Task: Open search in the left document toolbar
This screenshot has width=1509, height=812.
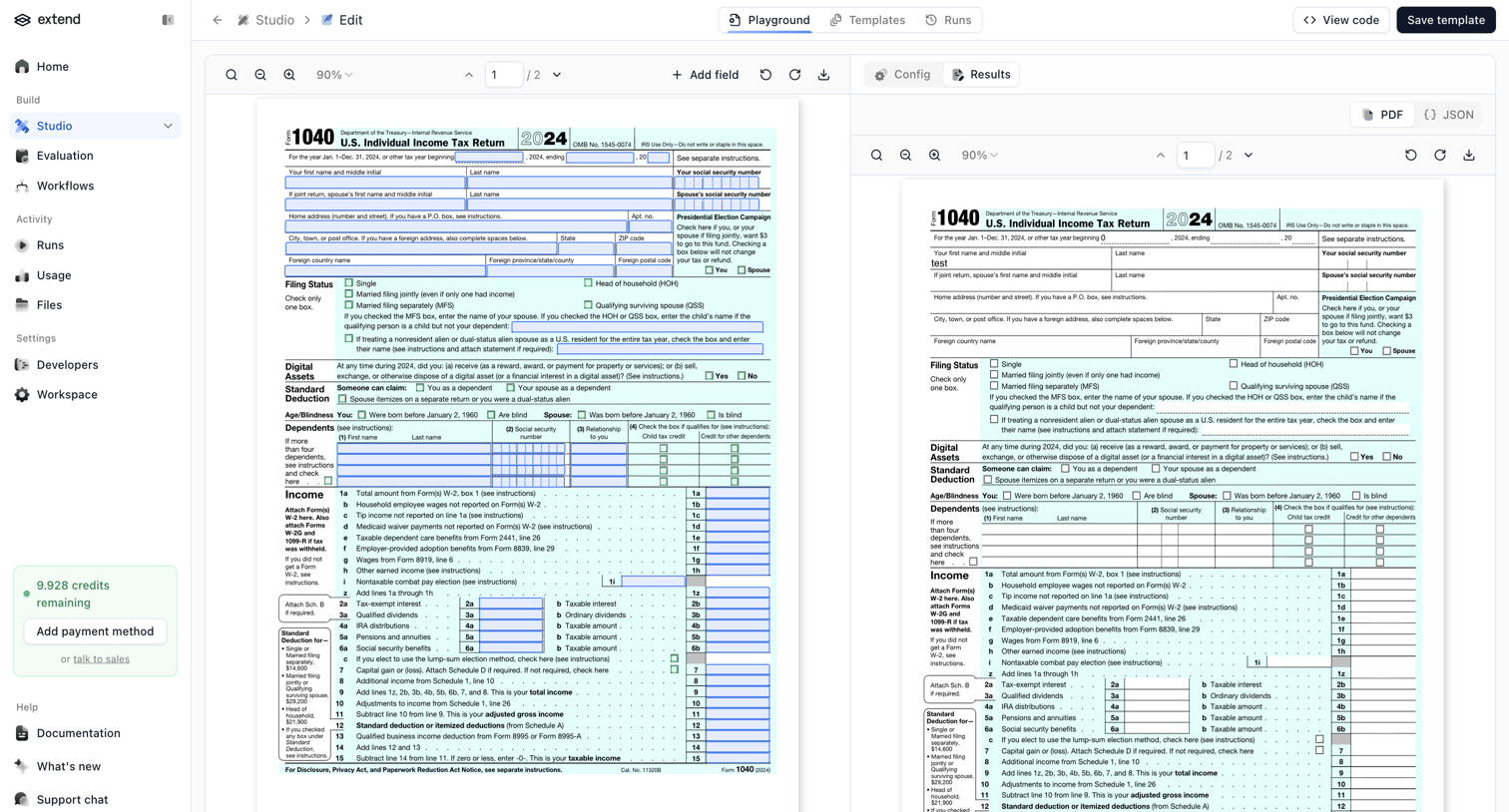Action: pyautogui.click(x=232, y=75)
